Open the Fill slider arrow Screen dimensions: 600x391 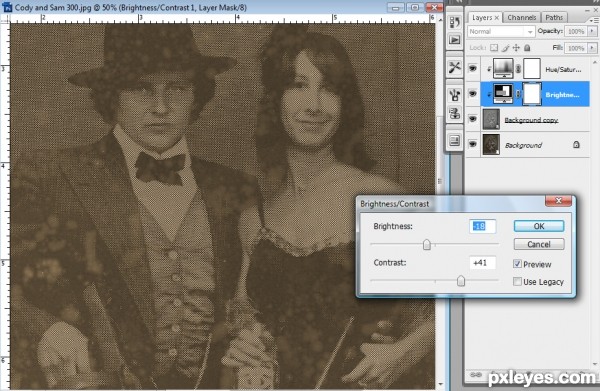tap(592, 48)
